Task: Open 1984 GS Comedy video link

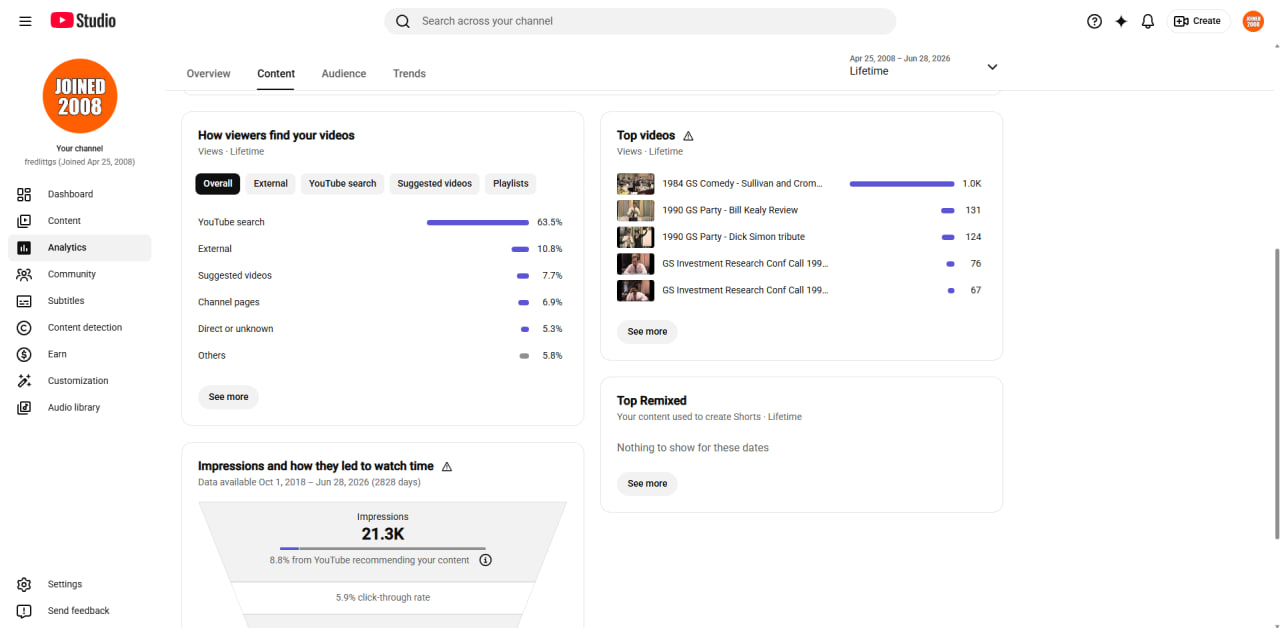Action: pyautogui.click(x=742, y=184)
